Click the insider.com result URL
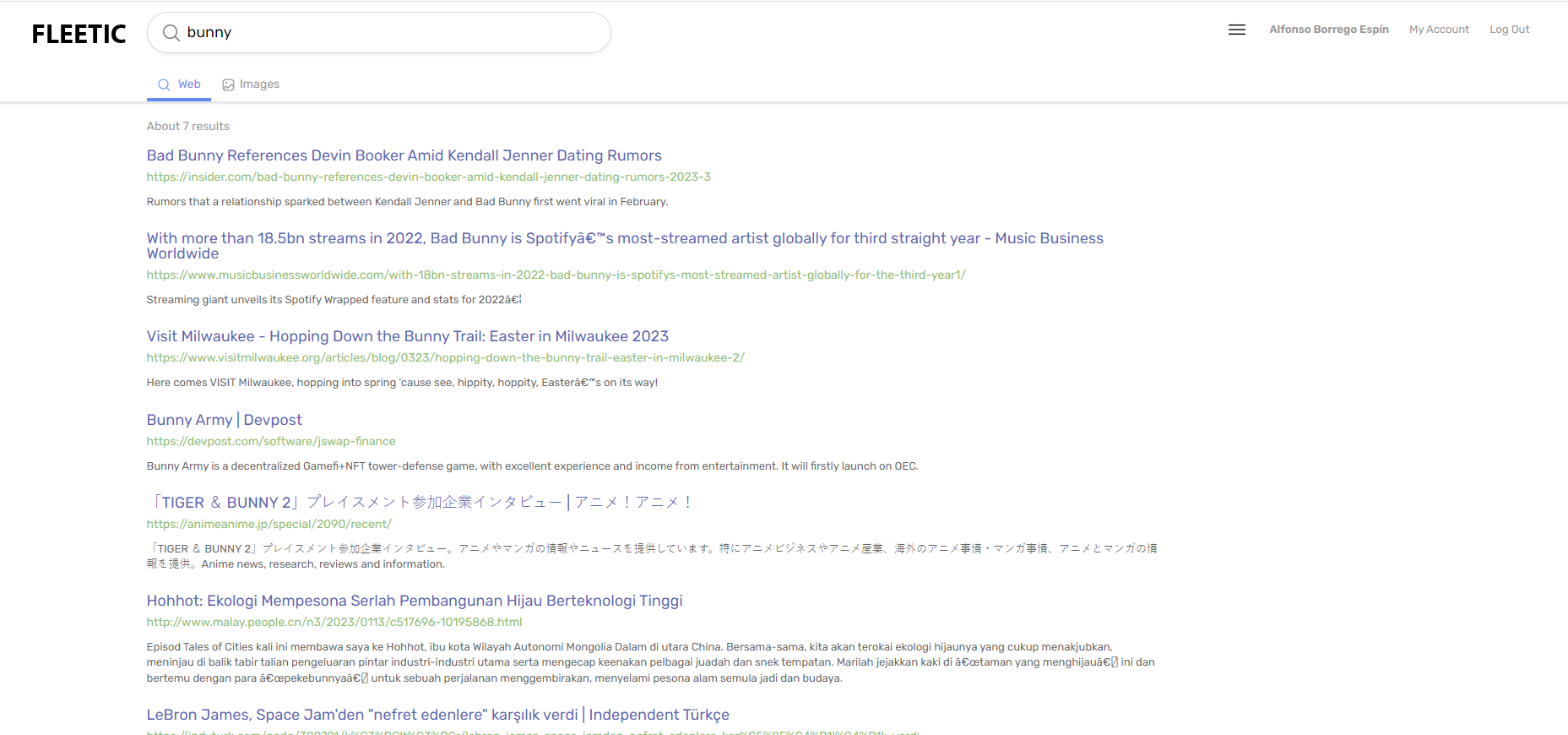 tap(428, 177)
